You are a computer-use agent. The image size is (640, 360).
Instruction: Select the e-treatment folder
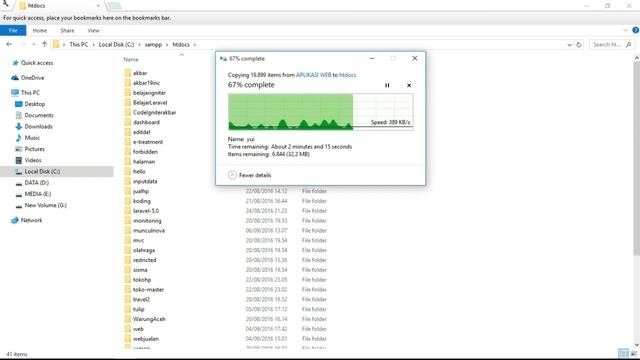[x=144, y=142]
